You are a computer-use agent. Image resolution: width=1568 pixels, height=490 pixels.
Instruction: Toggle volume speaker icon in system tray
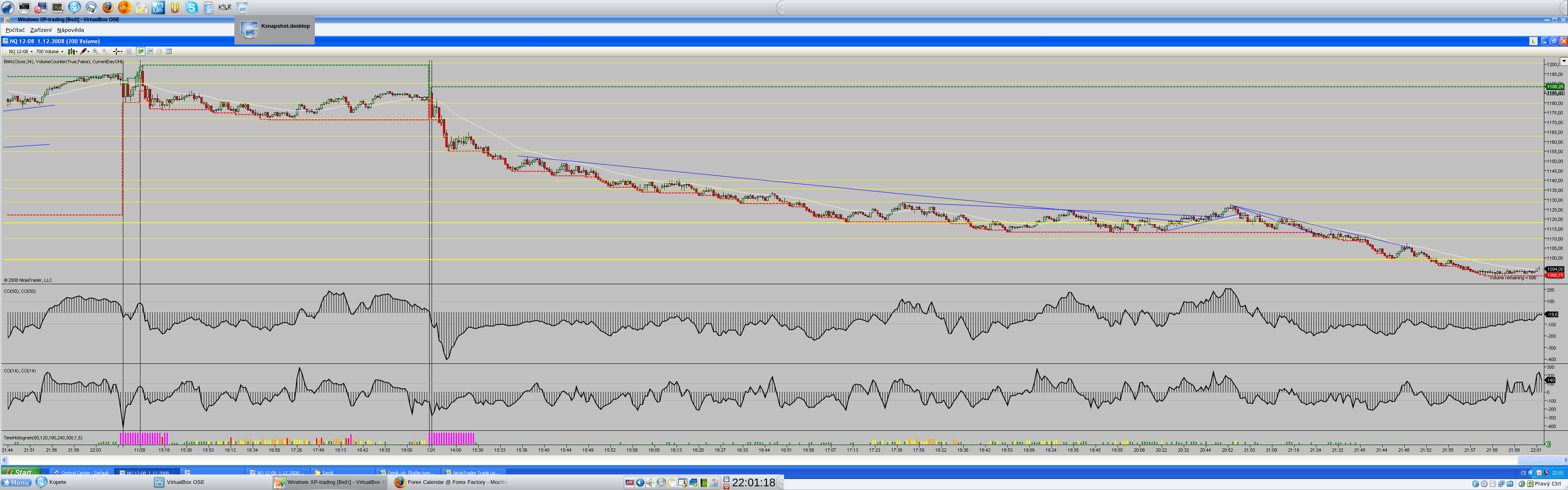tap(650, 483)
